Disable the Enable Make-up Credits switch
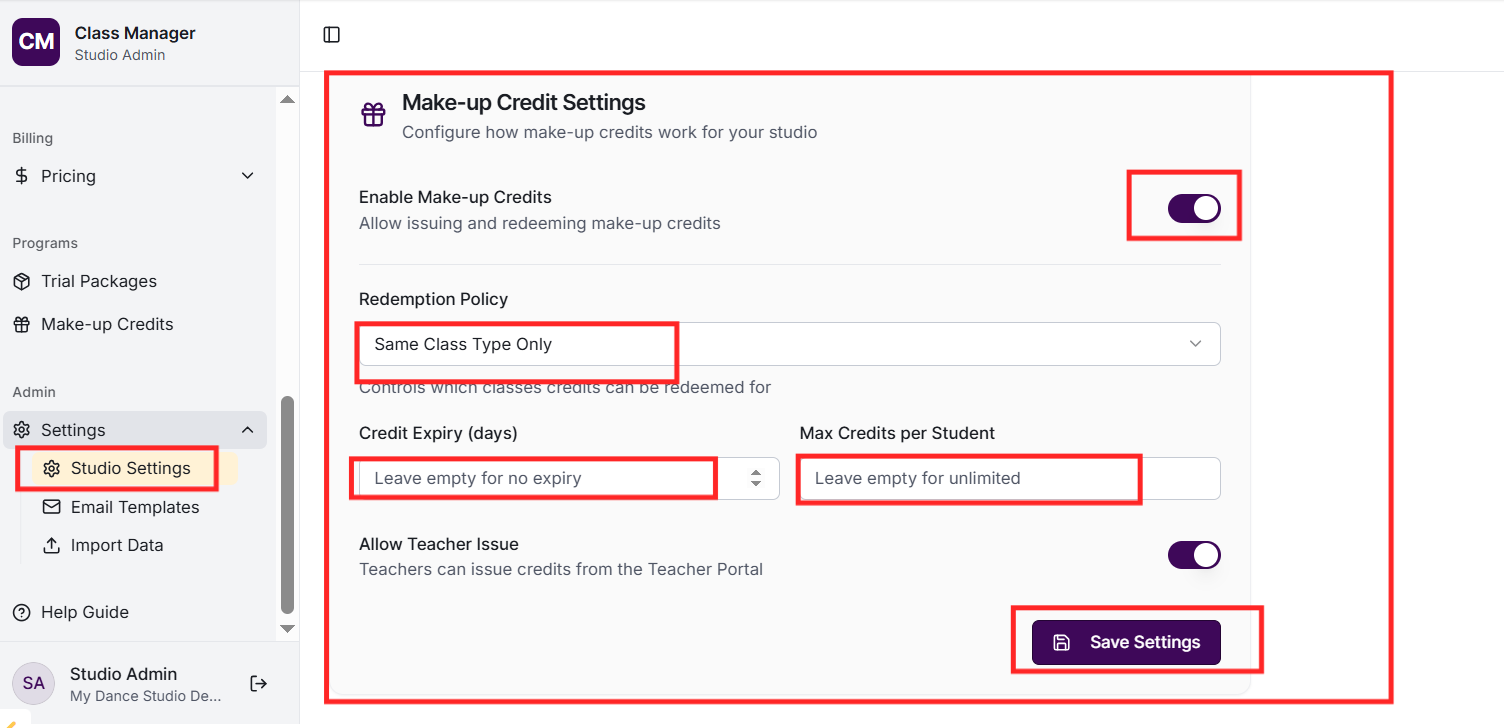Image resolution: width=1504 pixels, height=728 pixels. pos(1194,208)
